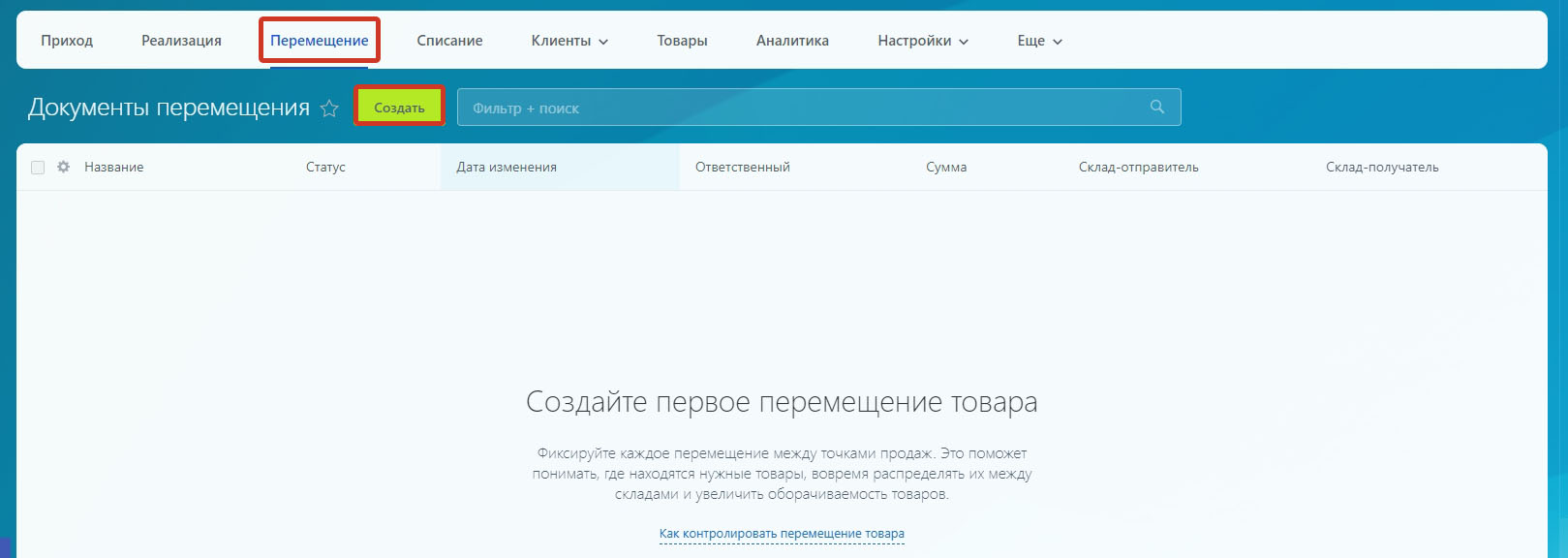
Task: Expand the Клиенты dropdown menu
Action: coord(569,41)
